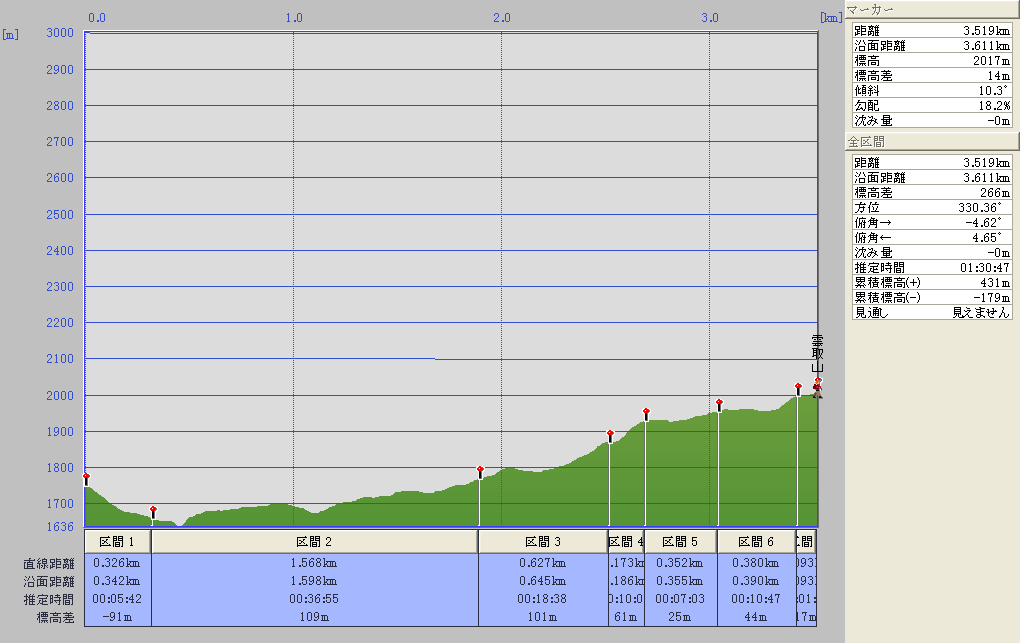Click section 3 elevation difference 101m cell
This screenshot has width=1020, height=643.
tap(542, 618)
